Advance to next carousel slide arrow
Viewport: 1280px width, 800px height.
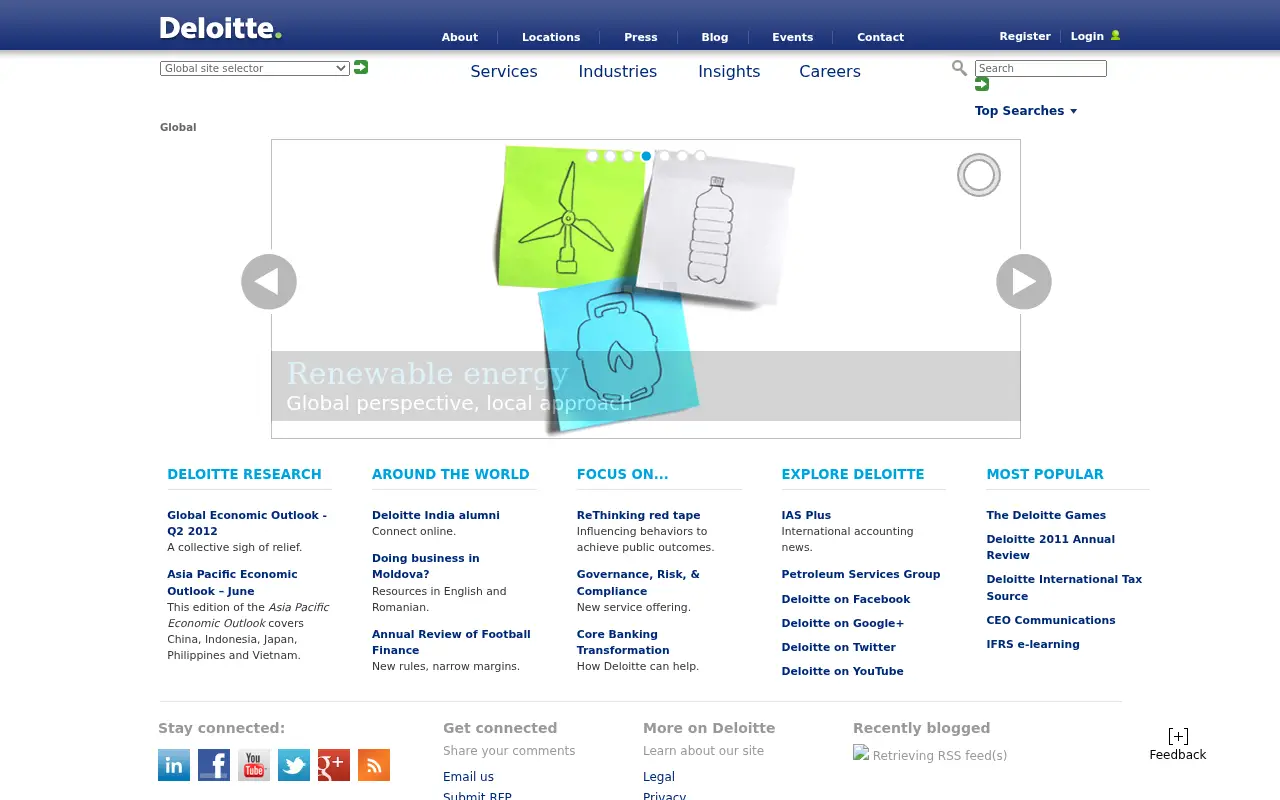(x=1024, y=282)
